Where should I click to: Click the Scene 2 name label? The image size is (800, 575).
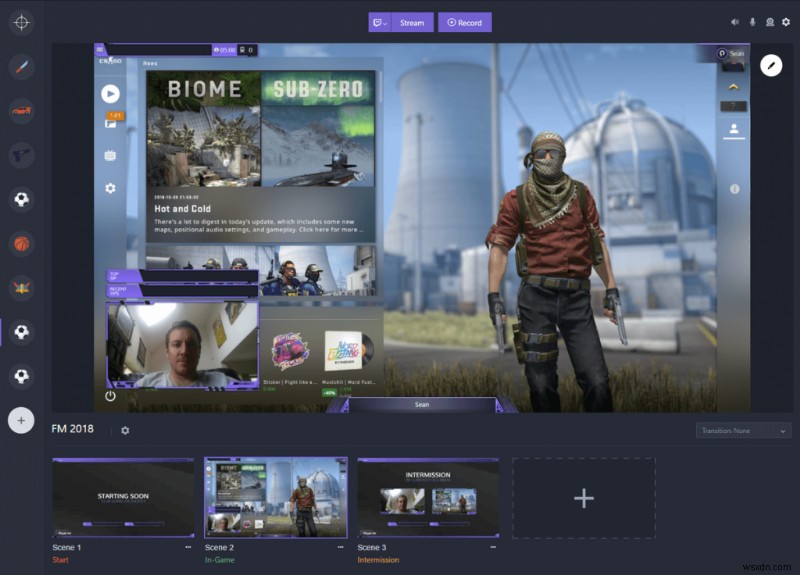[219, 547]
